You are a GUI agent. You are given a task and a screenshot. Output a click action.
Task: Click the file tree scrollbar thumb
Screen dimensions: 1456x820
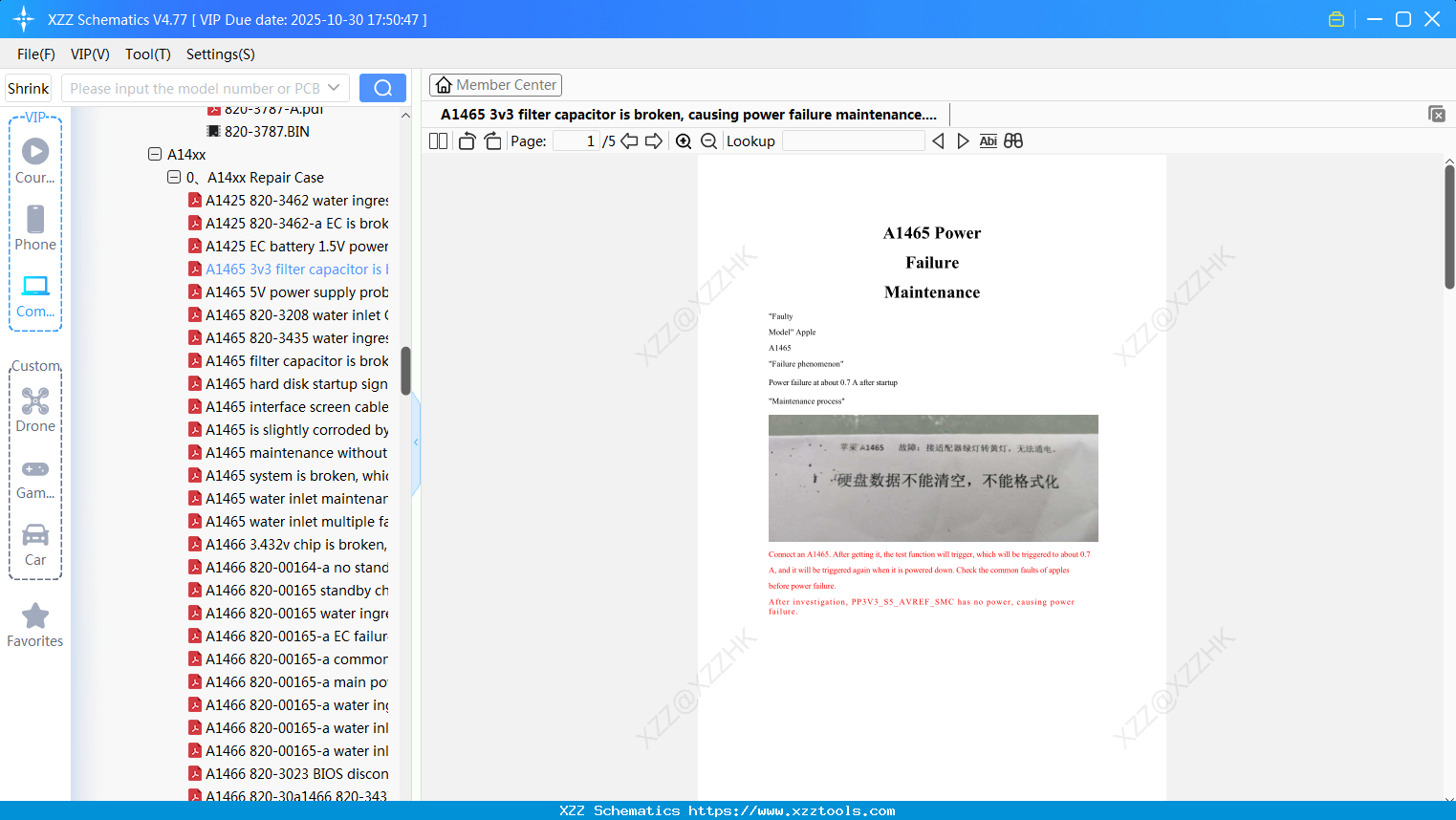[x=405, y=371]
